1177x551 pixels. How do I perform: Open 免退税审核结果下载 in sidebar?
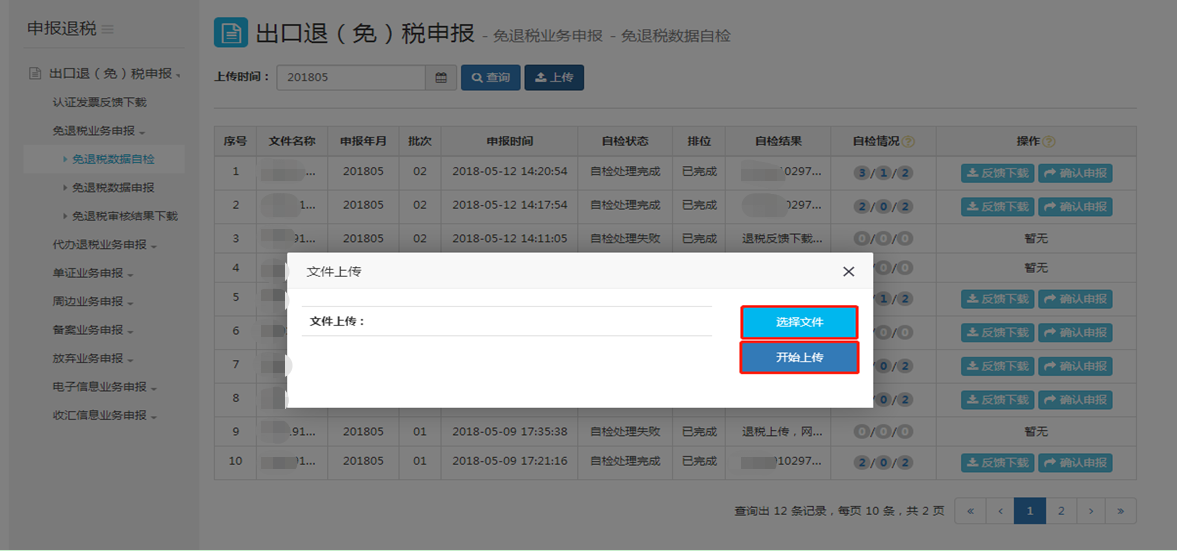[124, 216]
